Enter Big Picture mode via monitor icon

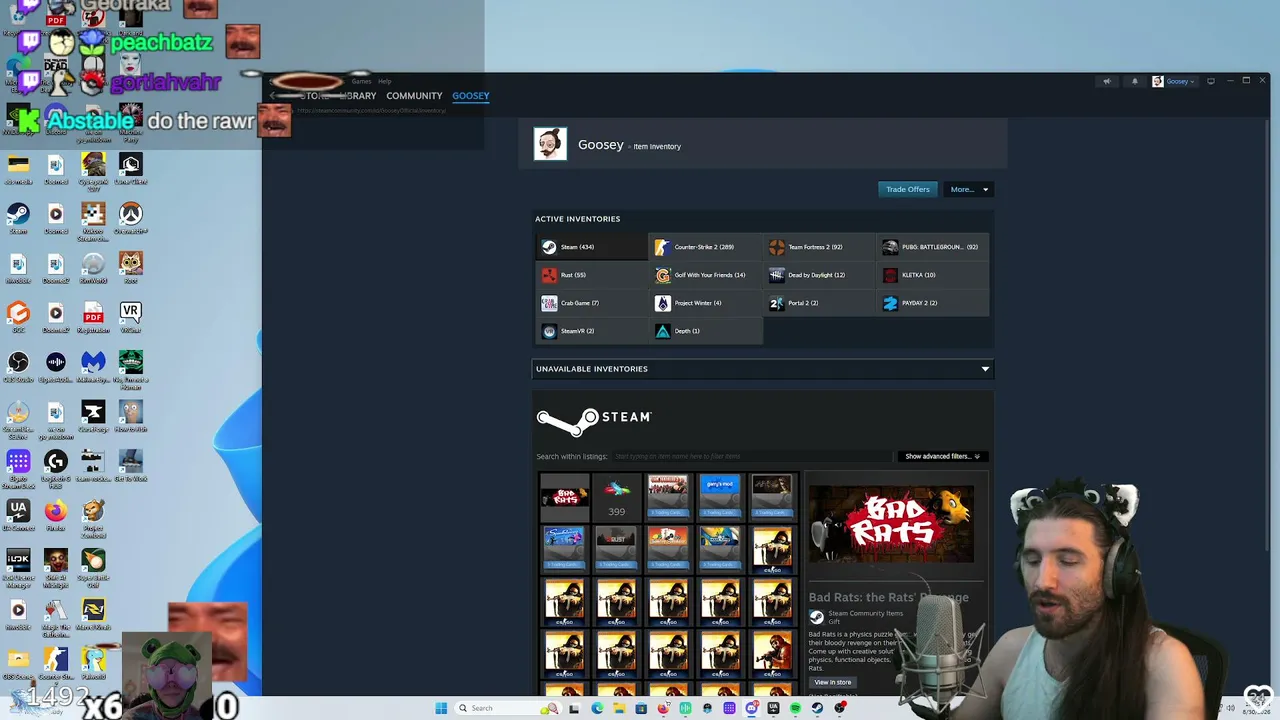click(x=1210, y=81)
